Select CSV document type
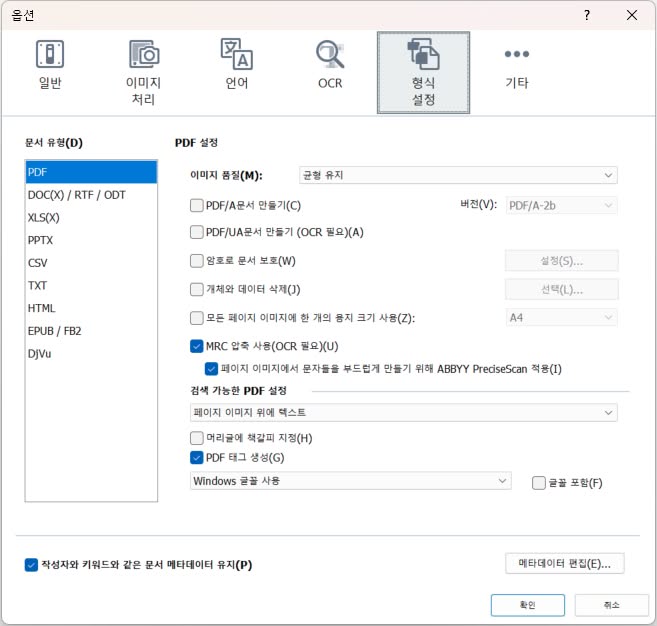The height and width of the screenshot is (626, 657). coord(91,263)
